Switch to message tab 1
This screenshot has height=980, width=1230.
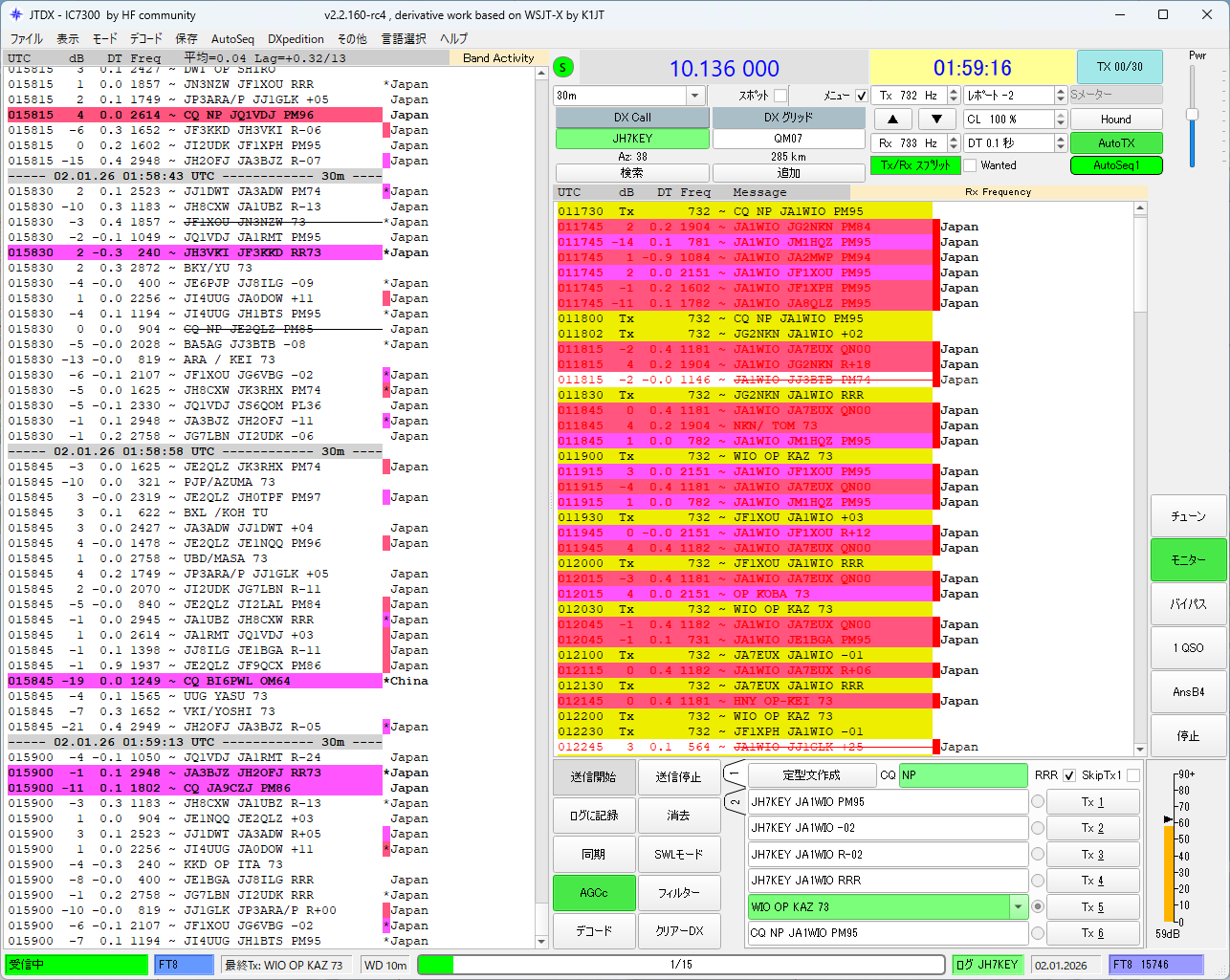point(735,773)
